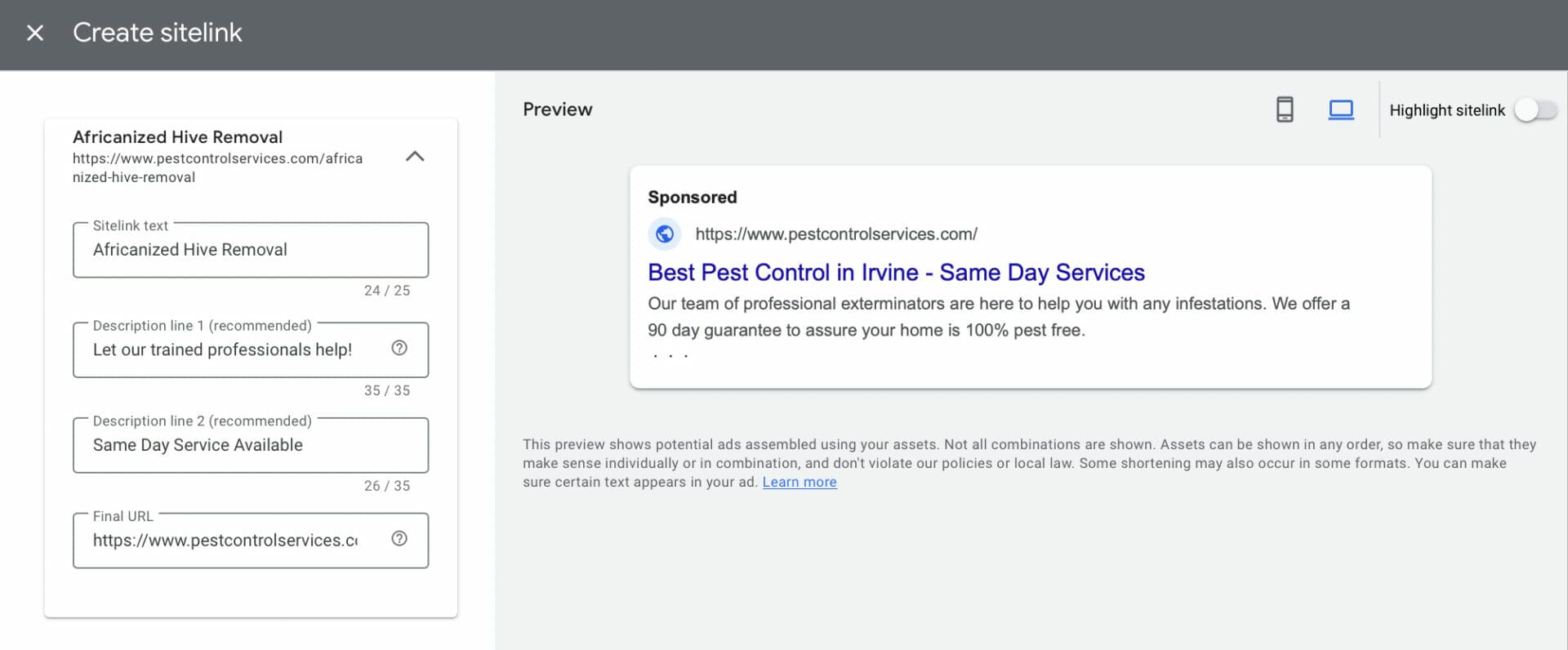
Task: Click the display URL in the ad preview
Action: [x=835, y=234]
